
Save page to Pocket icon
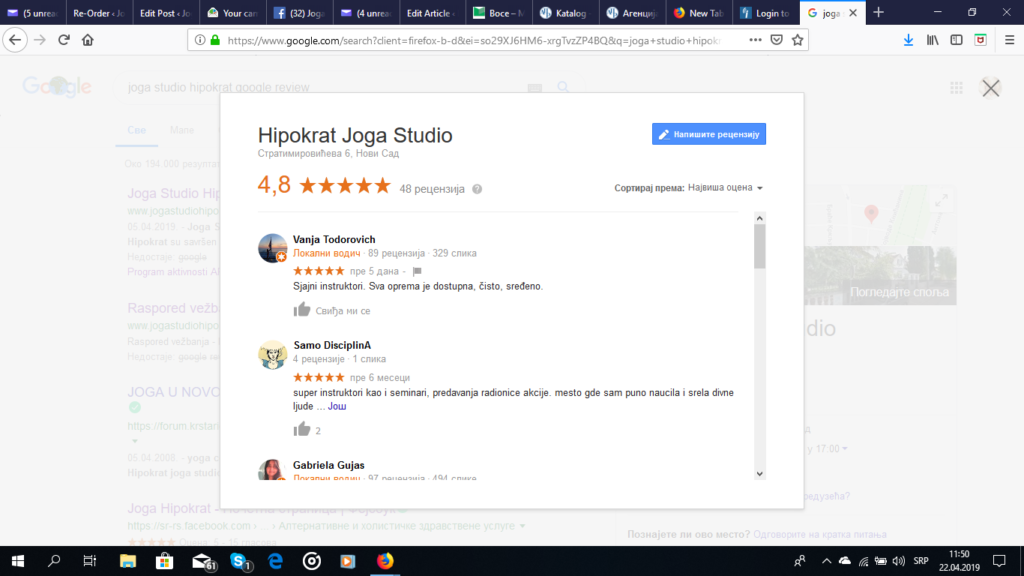(776, 40)
